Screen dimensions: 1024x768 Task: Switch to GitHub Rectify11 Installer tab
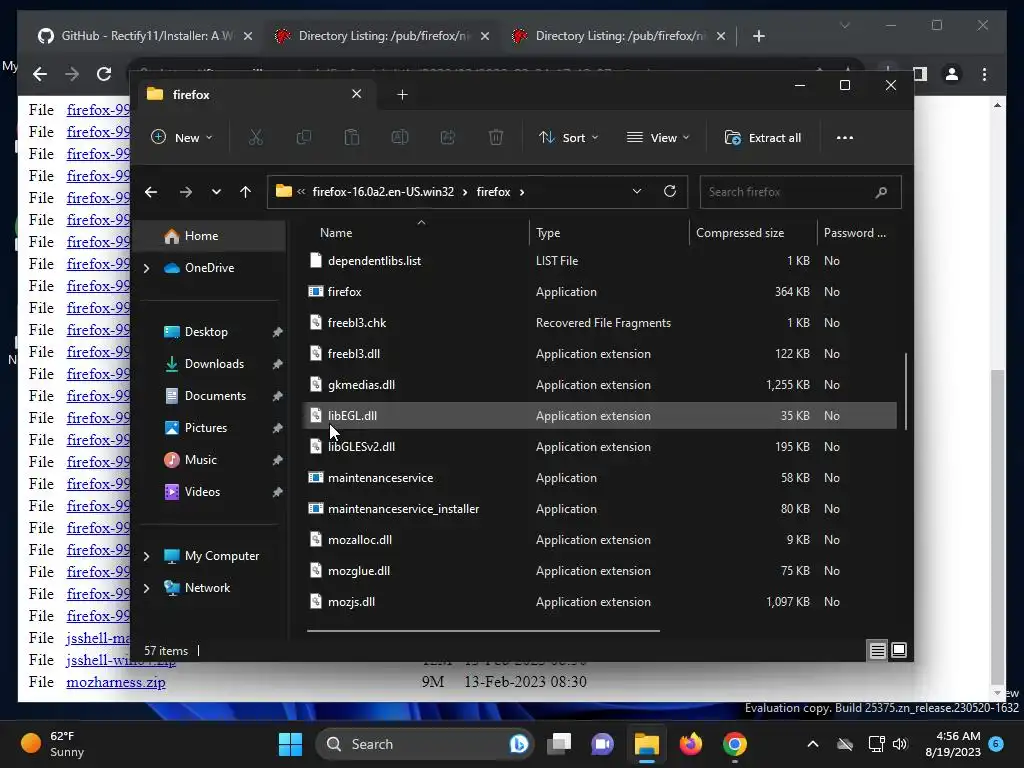click(146, 36)
